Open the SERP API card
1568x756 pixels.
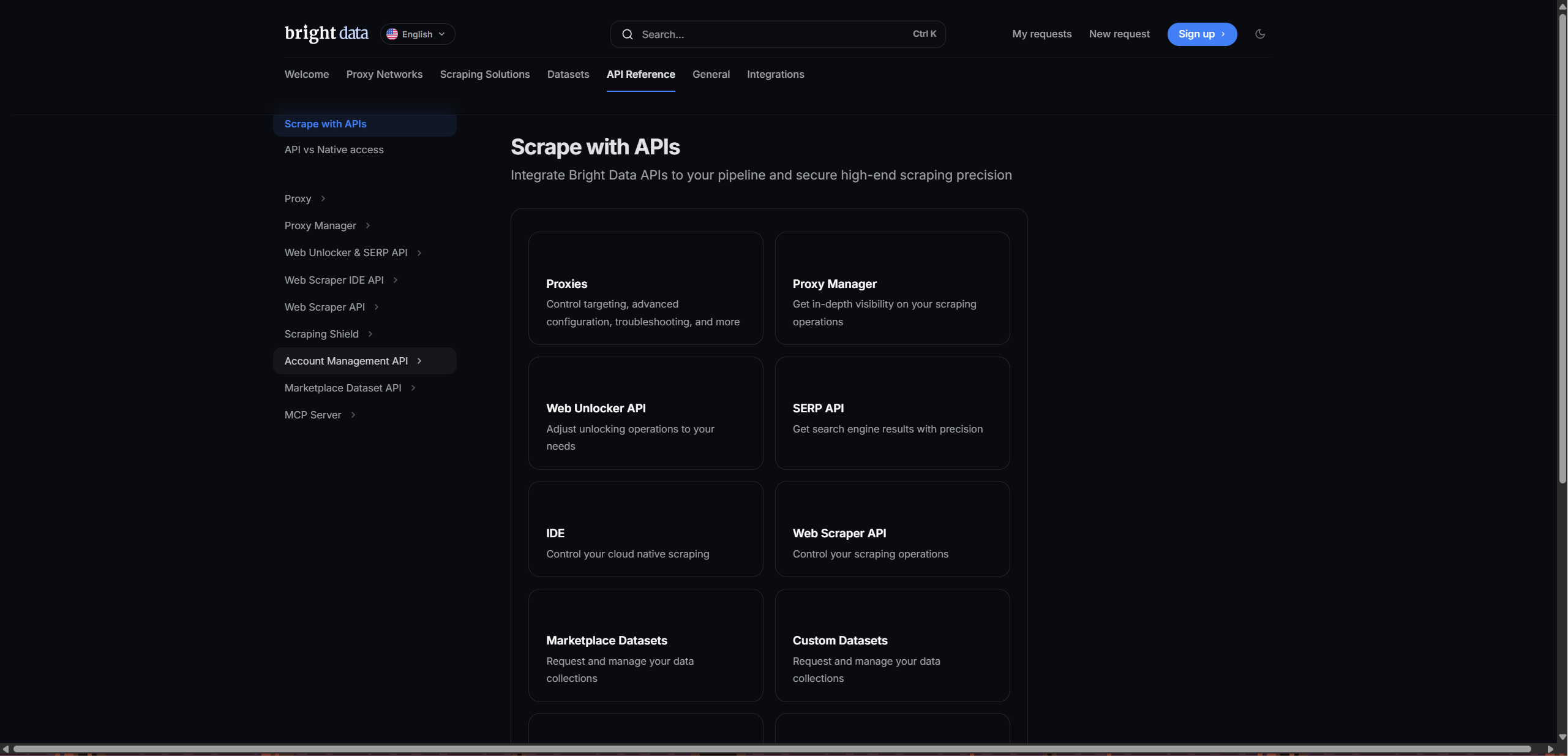[x=891, y=413]
